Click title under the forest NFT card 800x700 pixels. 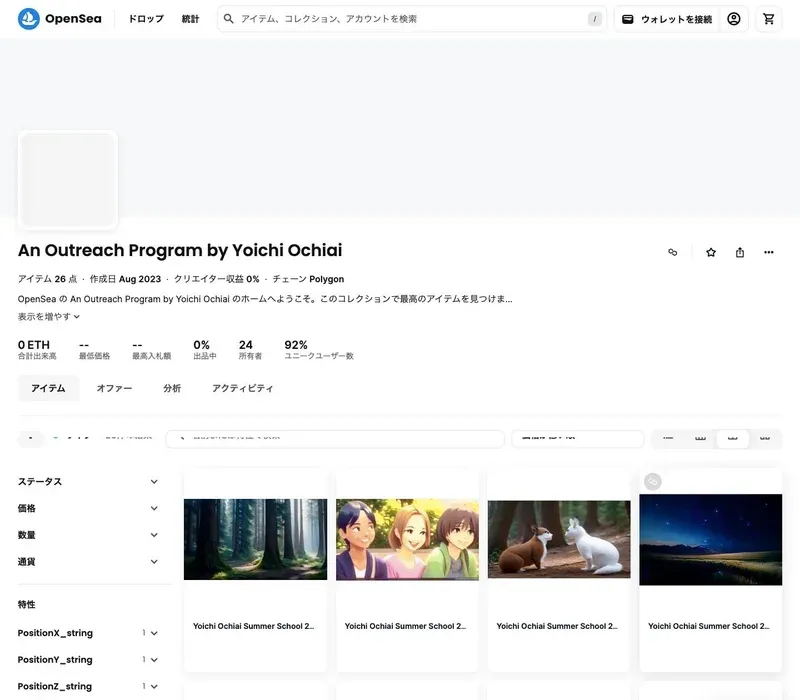point(254,626)
